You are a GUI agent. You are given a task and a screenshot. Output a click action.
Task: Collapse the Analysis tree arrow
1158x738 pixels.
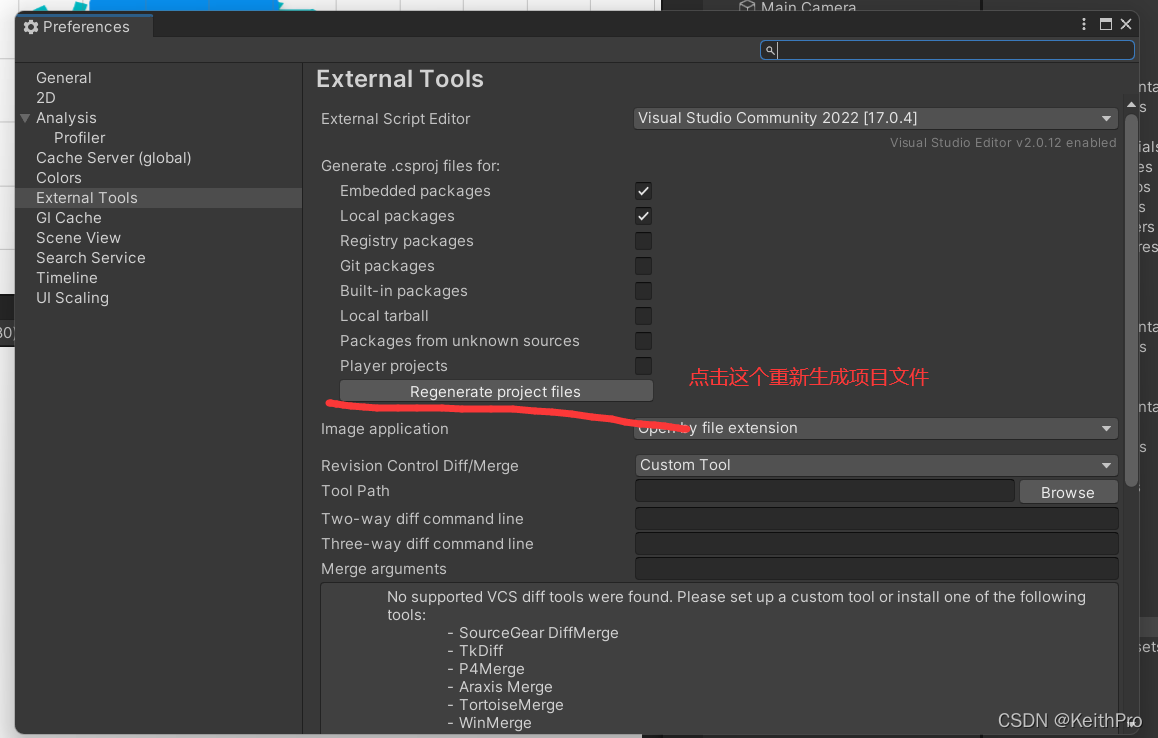[x=25, y=118]
